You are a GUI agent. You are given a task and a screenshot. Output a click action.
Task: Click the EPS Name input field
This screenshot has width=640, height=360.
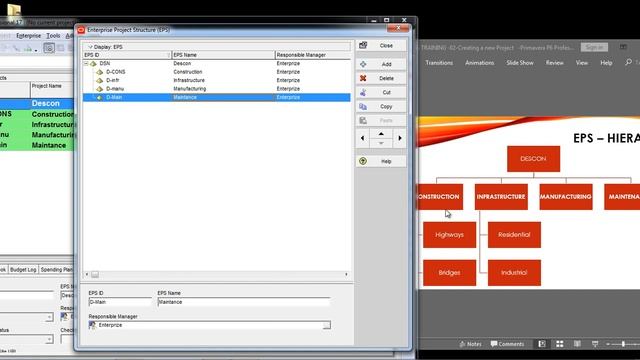point(244,302)
